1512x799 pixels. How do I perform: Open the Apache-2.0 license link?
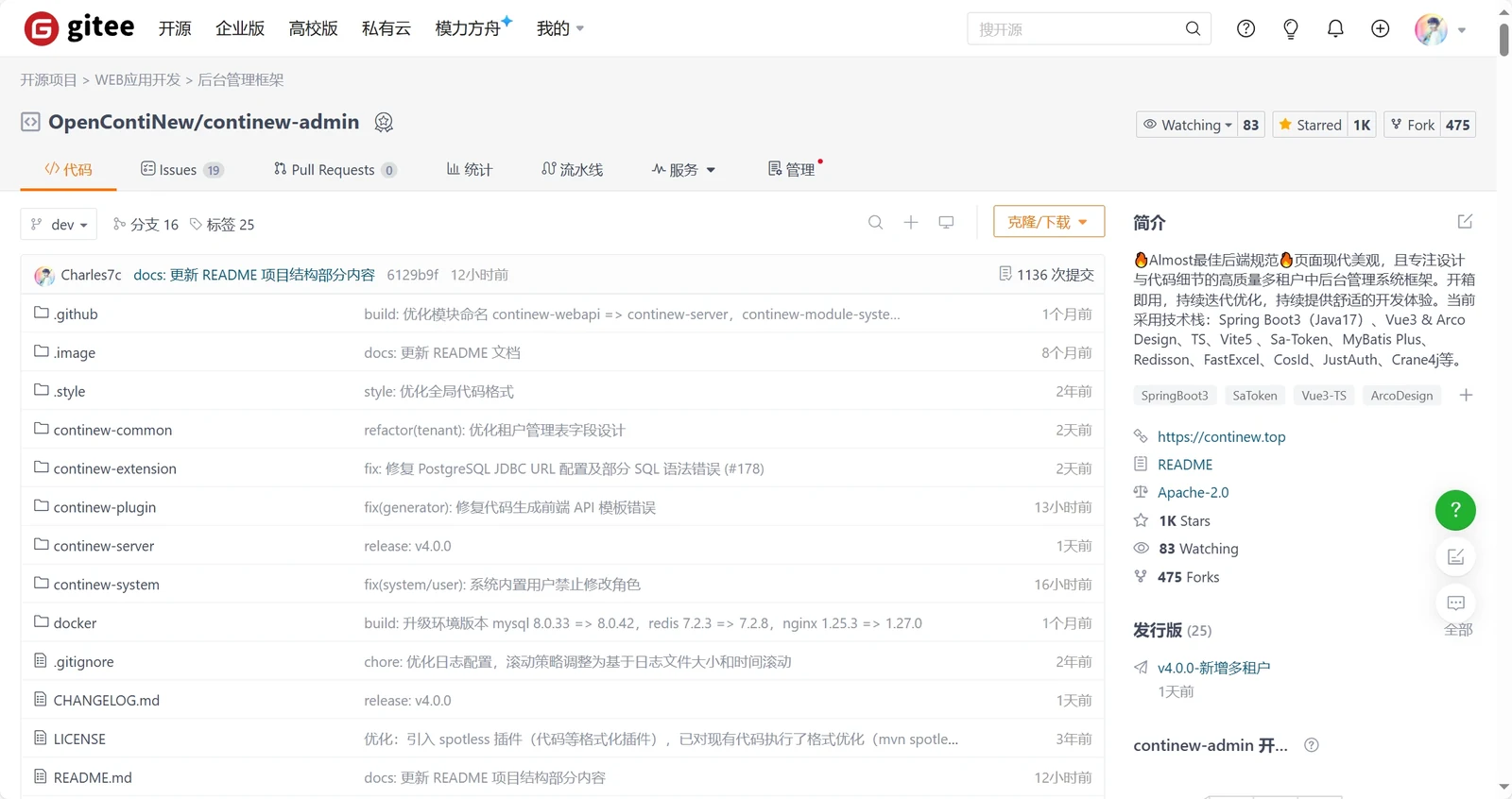1193,492
